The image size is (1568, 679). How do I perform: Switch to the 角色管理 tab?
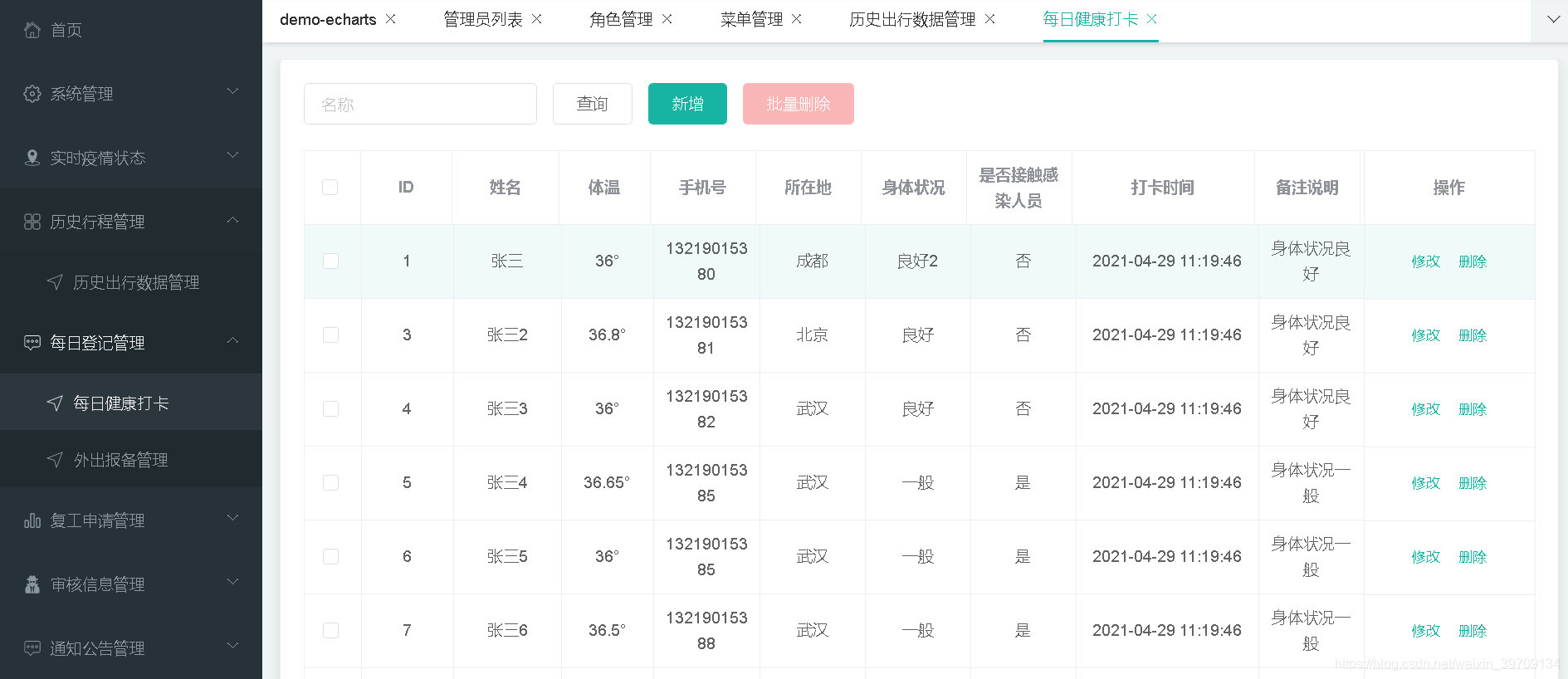pos(621,20)
